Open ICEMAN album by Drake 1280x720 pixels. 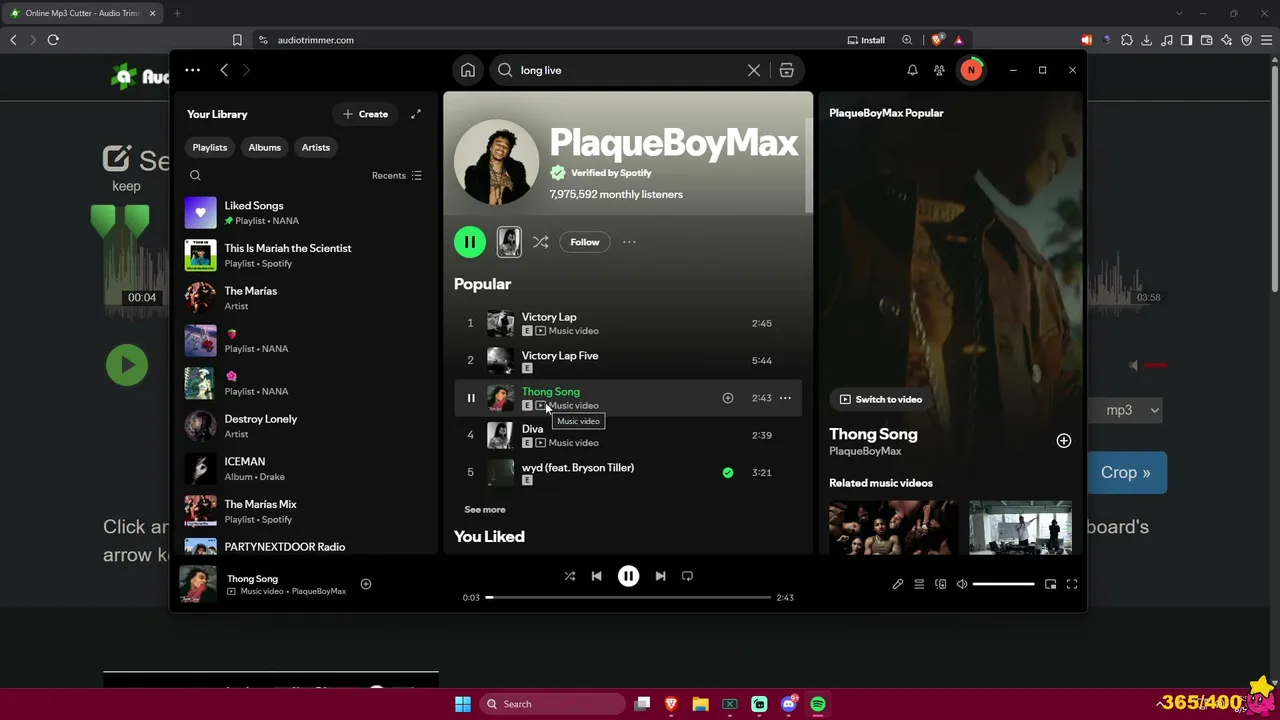[306, 469]
